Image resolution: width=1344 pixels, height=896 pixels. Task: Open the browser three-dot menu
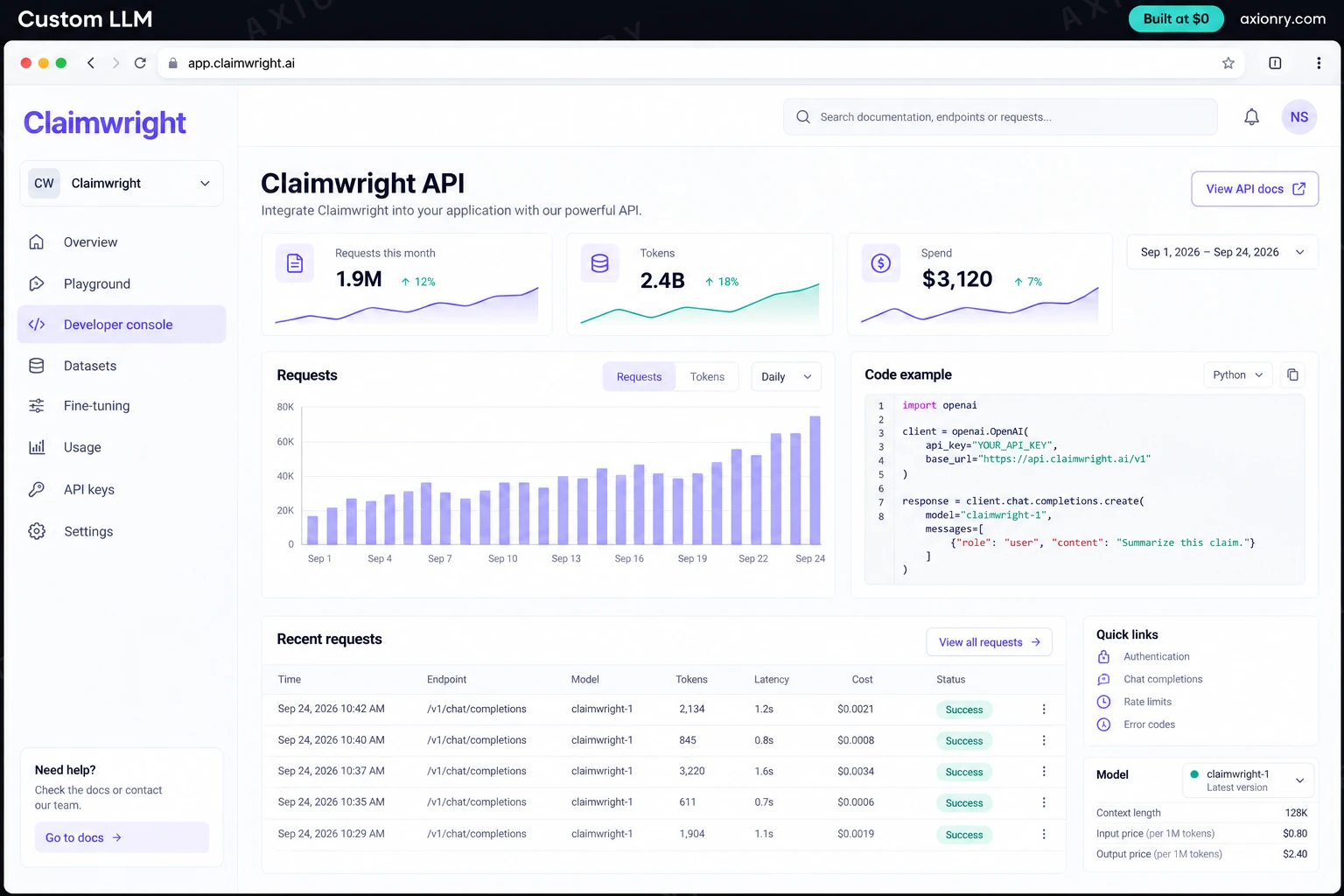coord(1319,63)
